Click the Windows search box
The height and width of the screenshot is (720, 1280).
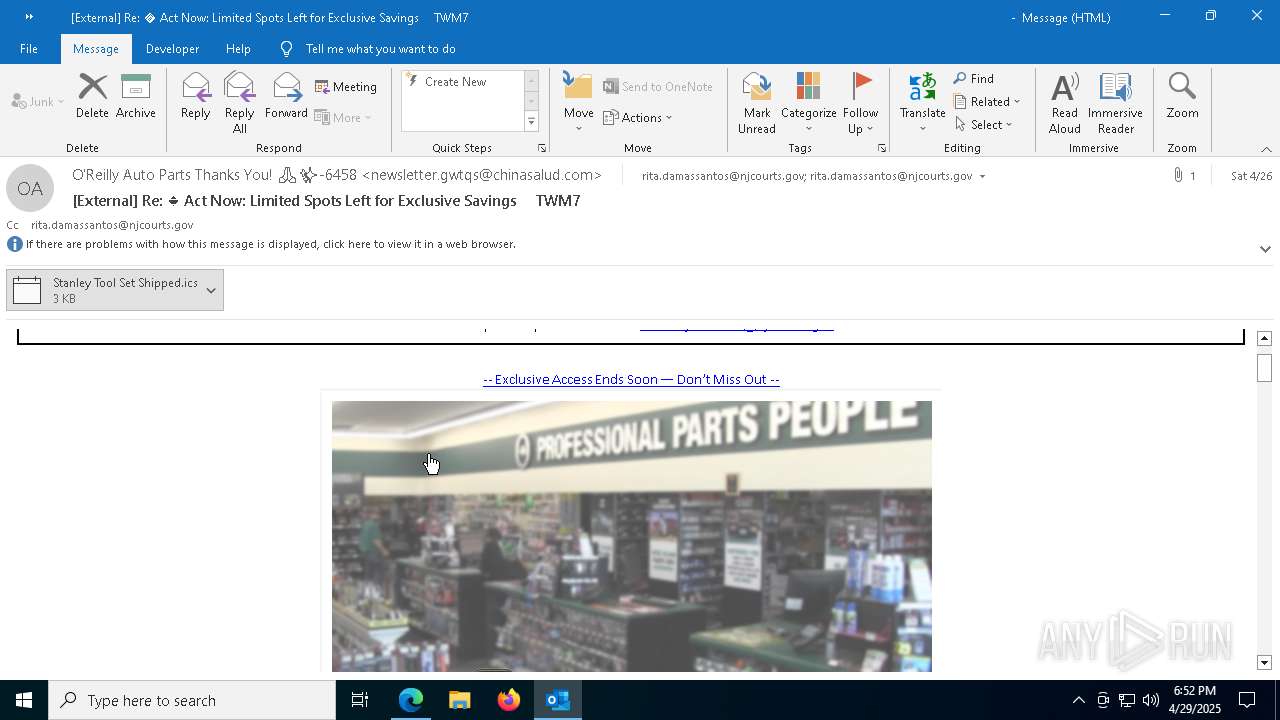(x=192, y=700)
